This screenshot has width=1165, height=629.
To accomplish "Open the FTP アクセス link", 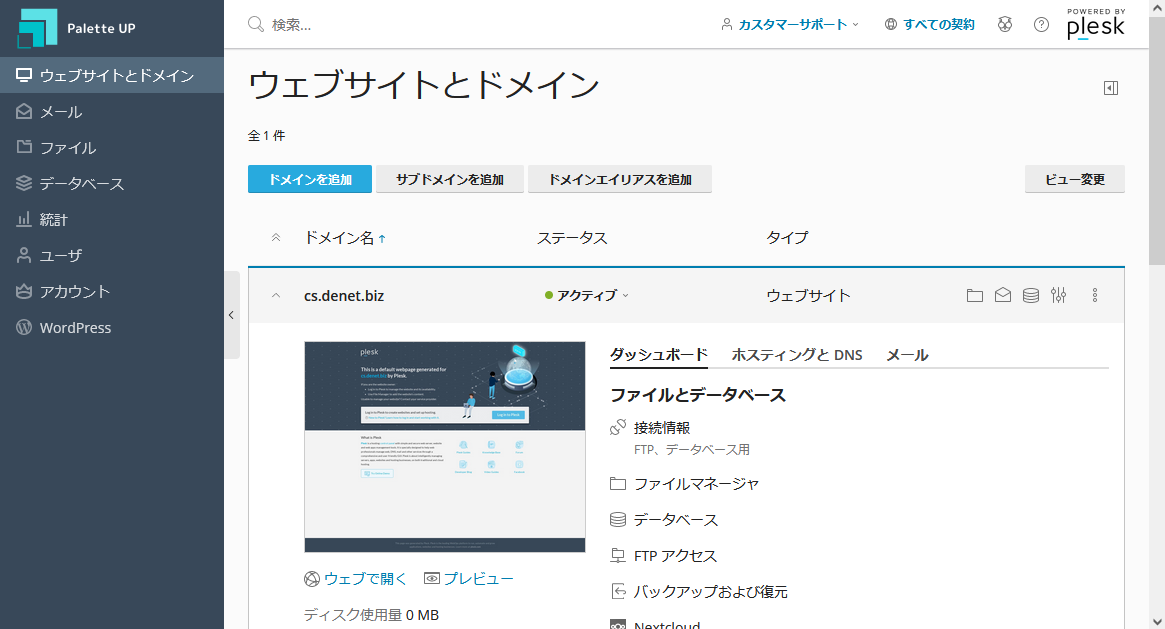I will tap(675, 555).
